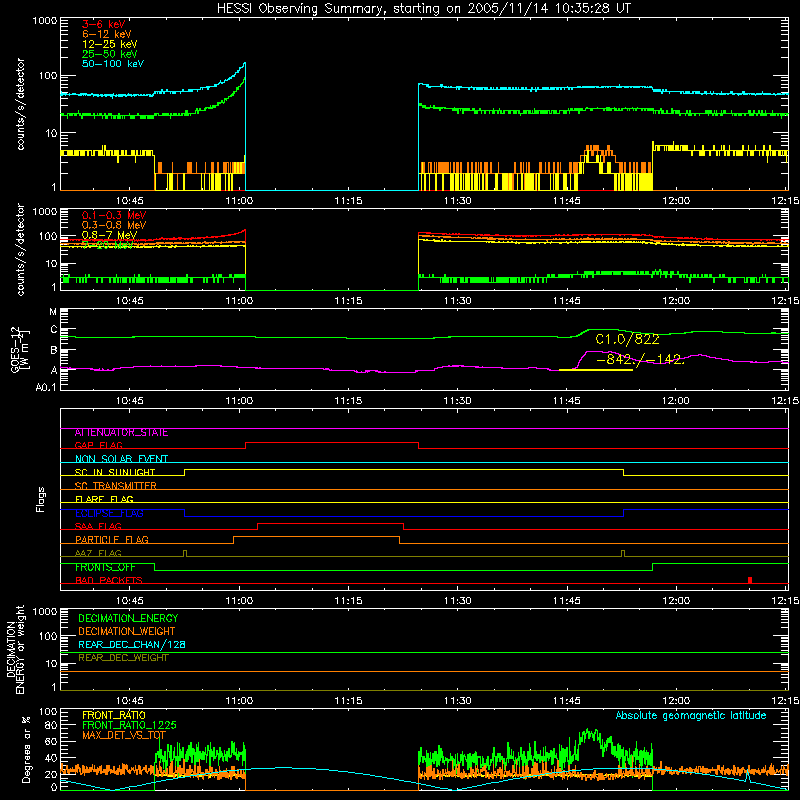Image resolution: width=800 pixels, height=800 pixels.
Task: Select the SAA_FLAG label
Action: point(98,526)
